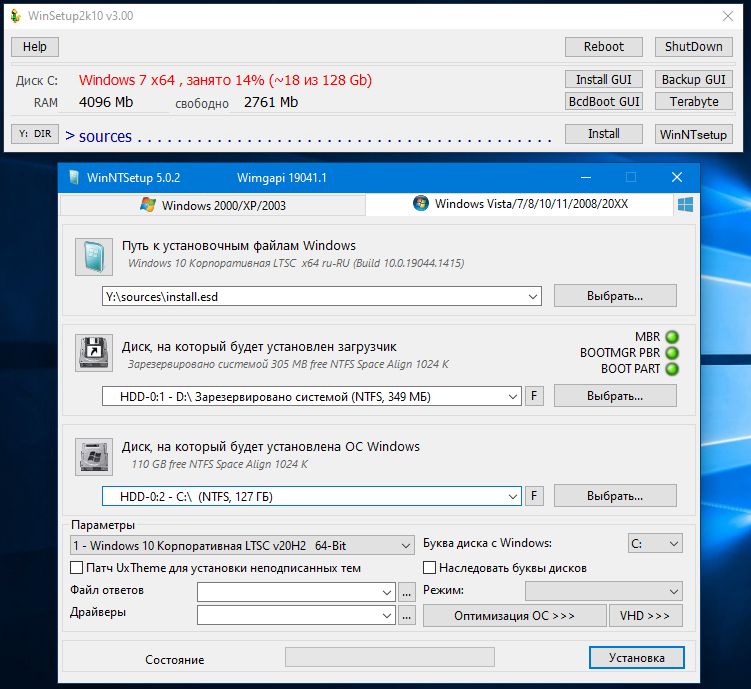Open Backup GUI in WinSetup2k10

694,79
